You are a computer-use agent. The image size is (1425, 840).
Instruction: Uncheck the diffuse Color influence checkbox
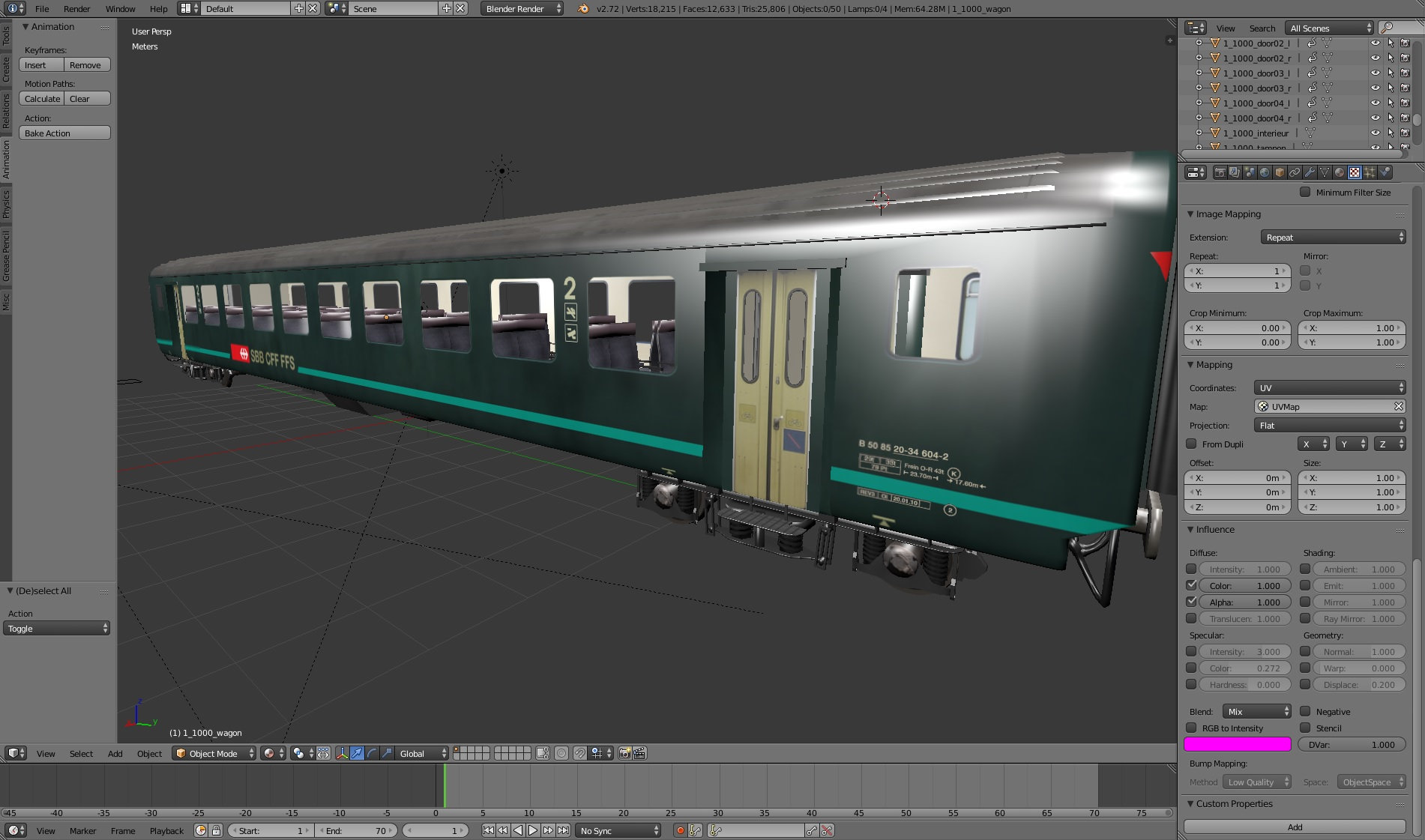pos(1191,585)
